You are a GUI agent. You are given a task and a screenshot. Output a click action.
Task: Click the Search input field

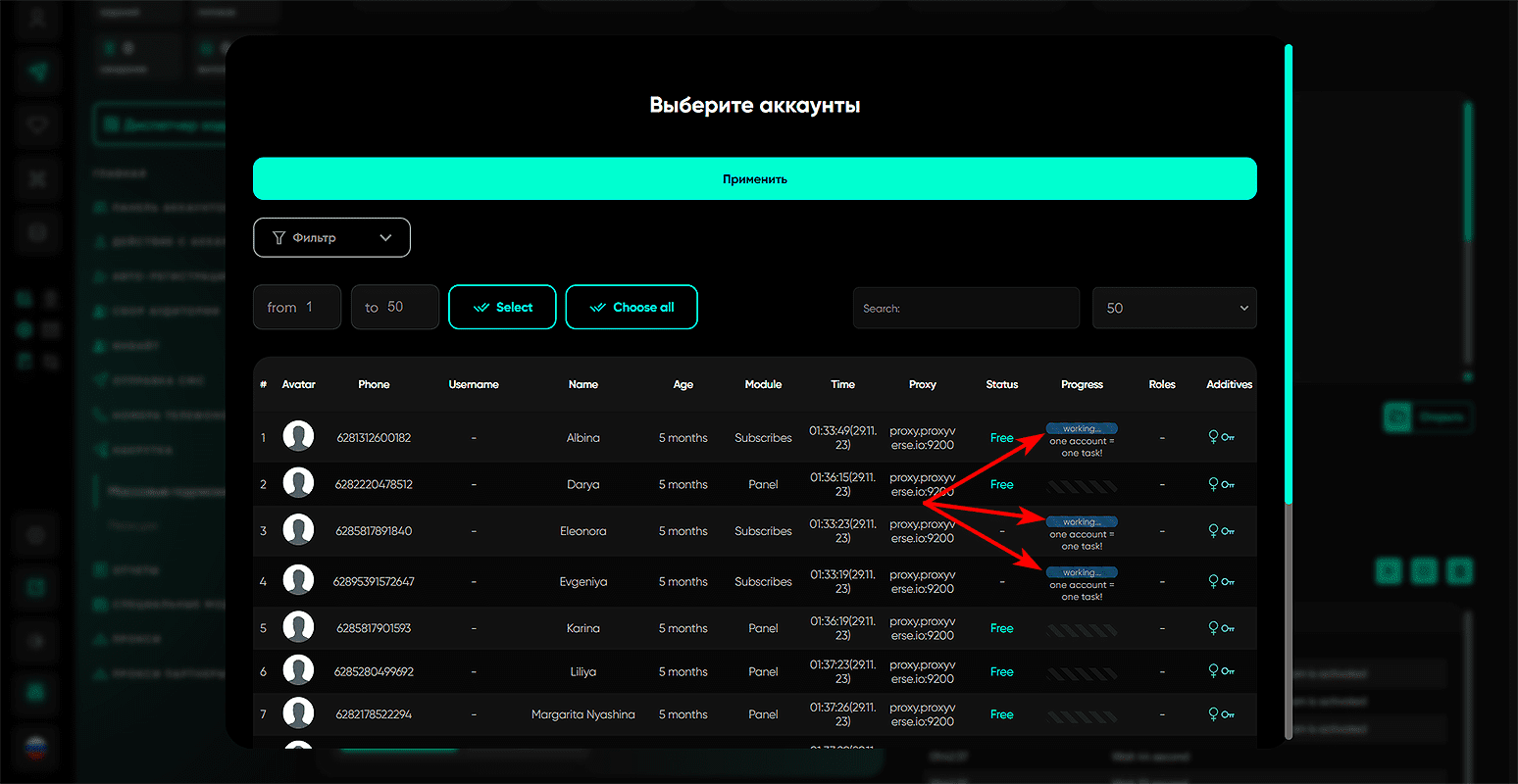pyautogui.click(x=966, y=308)
